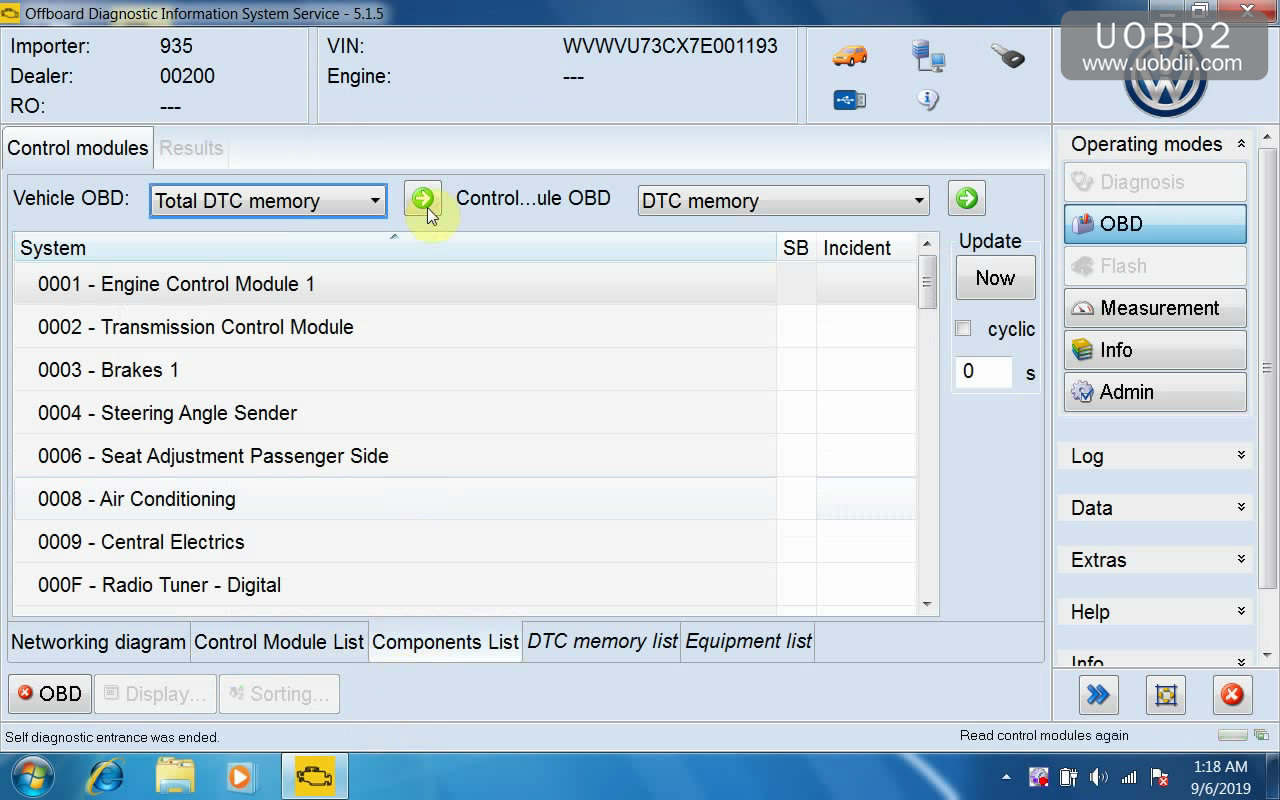Viewport: 1280px width, 800px height.
Task: Click the ignition key icon
Action: coord(1007,56)
